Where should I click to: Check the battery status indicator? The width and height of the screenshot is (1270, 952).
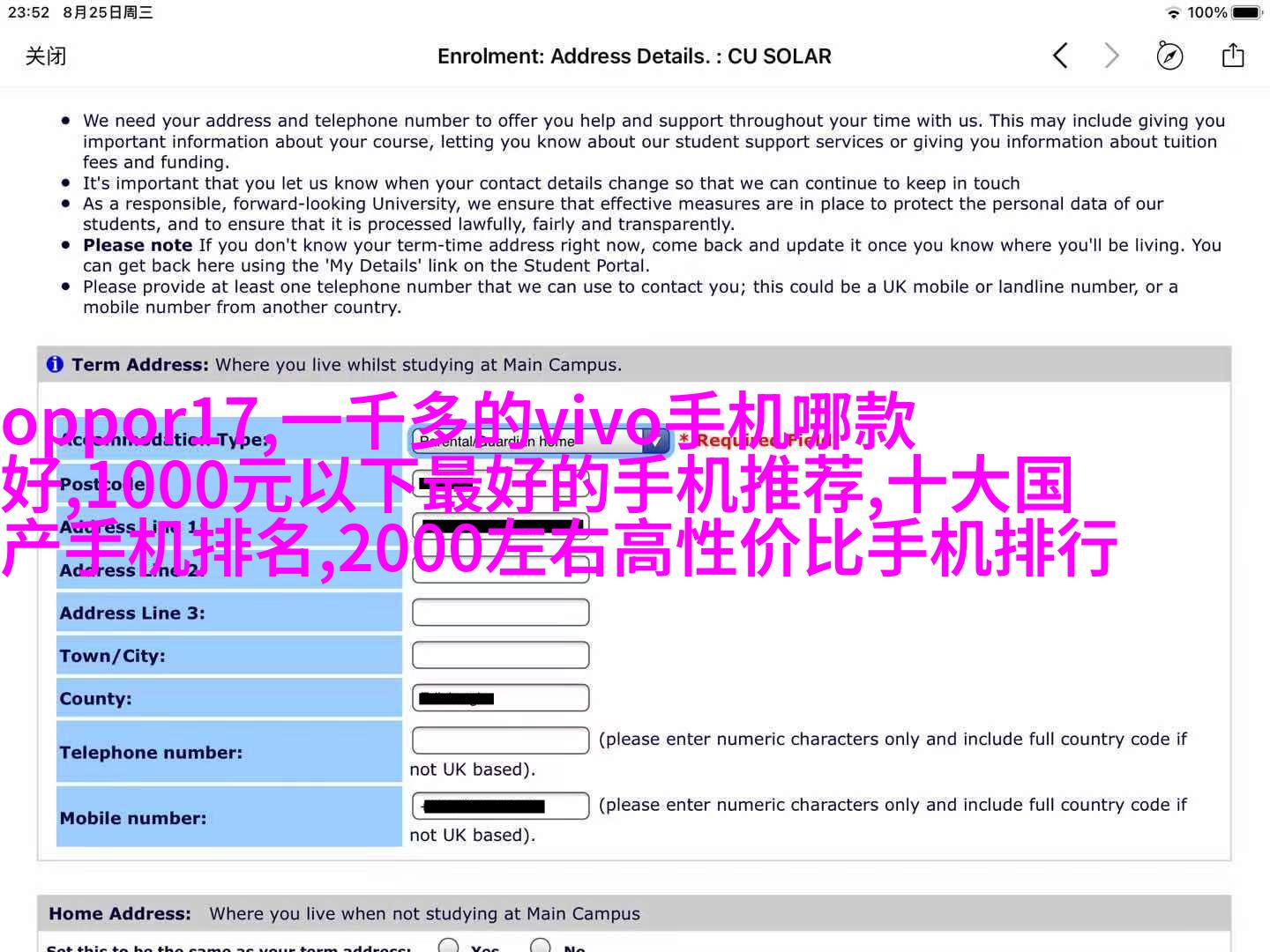(x=1247, y=12)
